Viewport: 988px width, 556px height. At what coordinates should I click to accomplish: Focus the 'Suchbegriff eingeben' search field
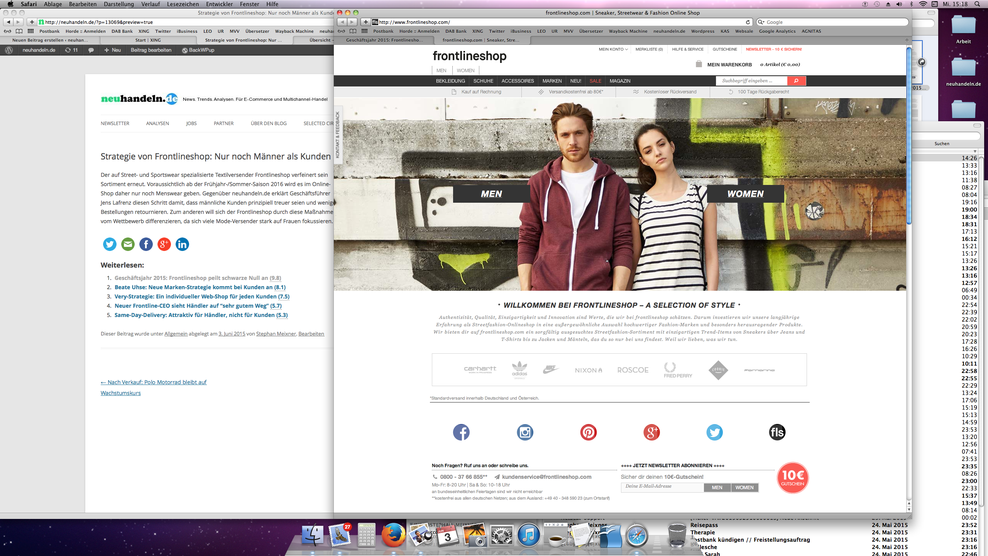click(752, 81)
